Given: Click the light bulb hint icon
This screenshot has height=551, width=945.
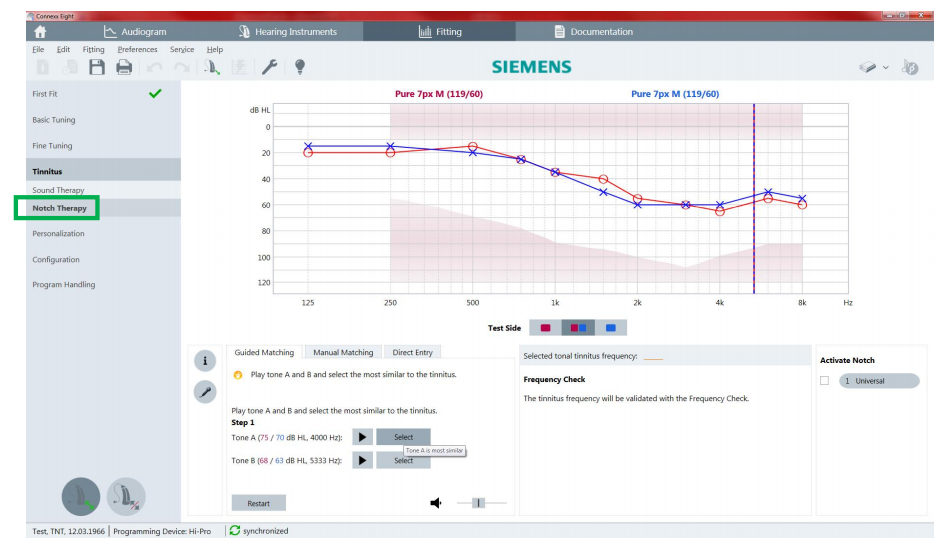Looking at the screenshot, I should [x=300, y=67].
